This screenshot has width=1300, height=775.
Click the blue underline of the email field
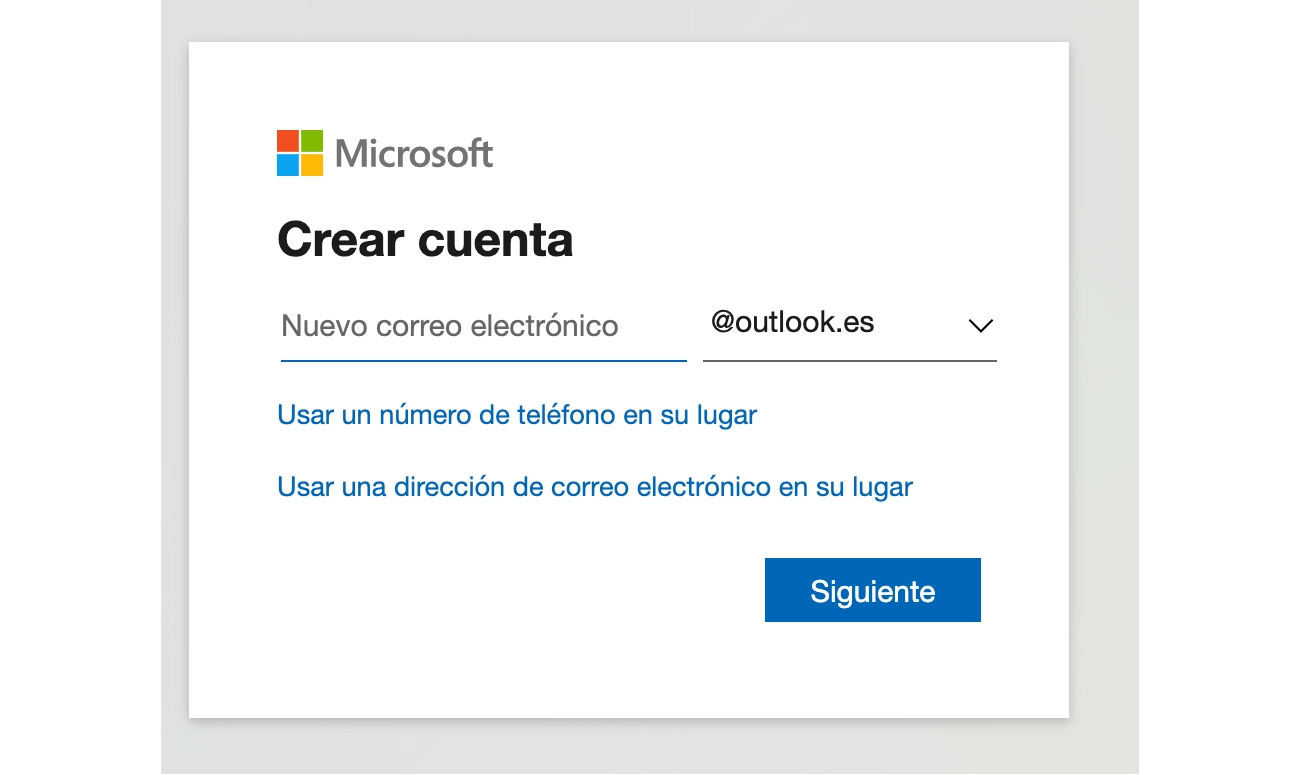click(x=484, y=360)
